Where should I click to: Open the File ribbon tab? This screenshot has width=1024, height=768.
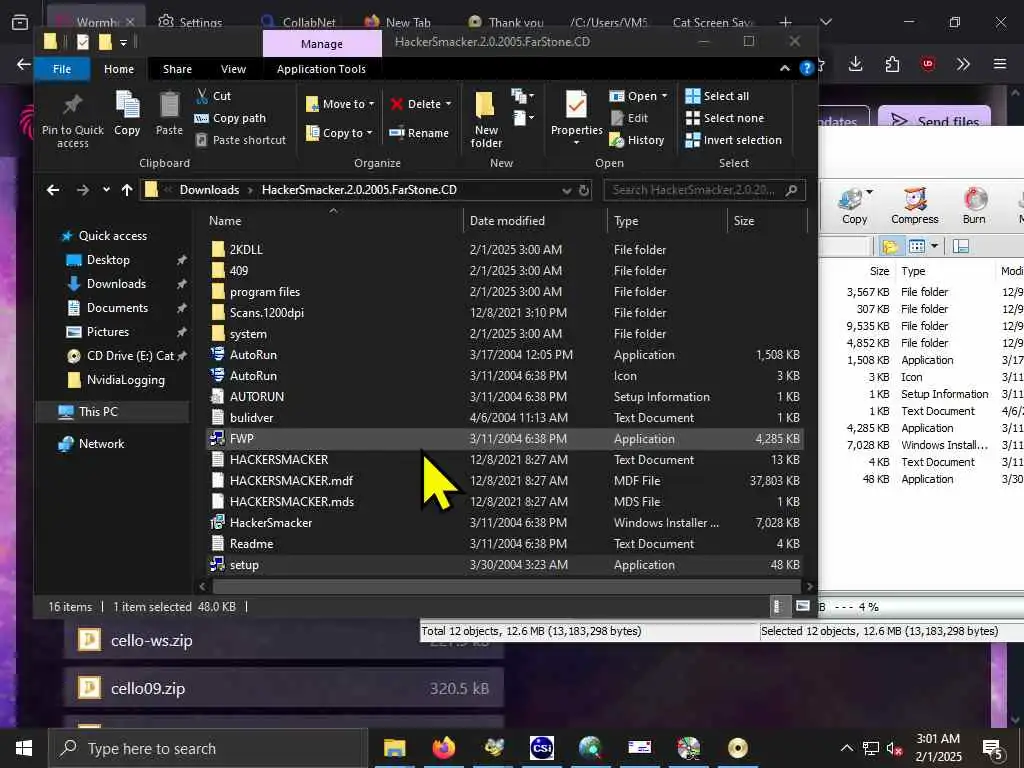62,69
